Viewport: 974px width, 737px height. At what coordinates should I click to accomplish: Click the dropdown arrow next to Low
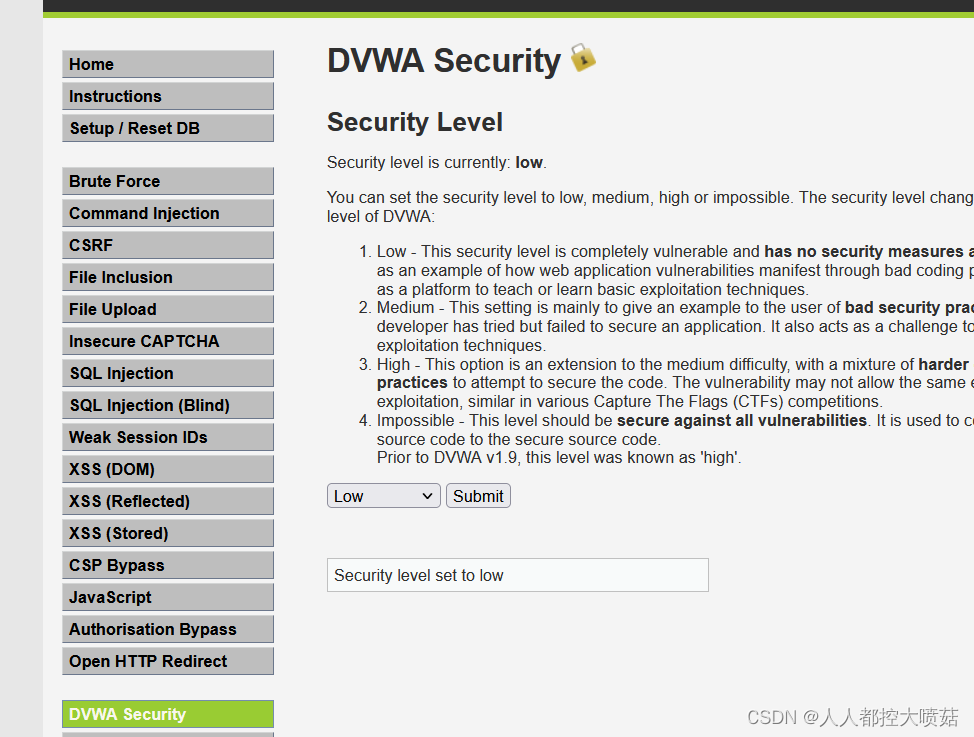427,495
